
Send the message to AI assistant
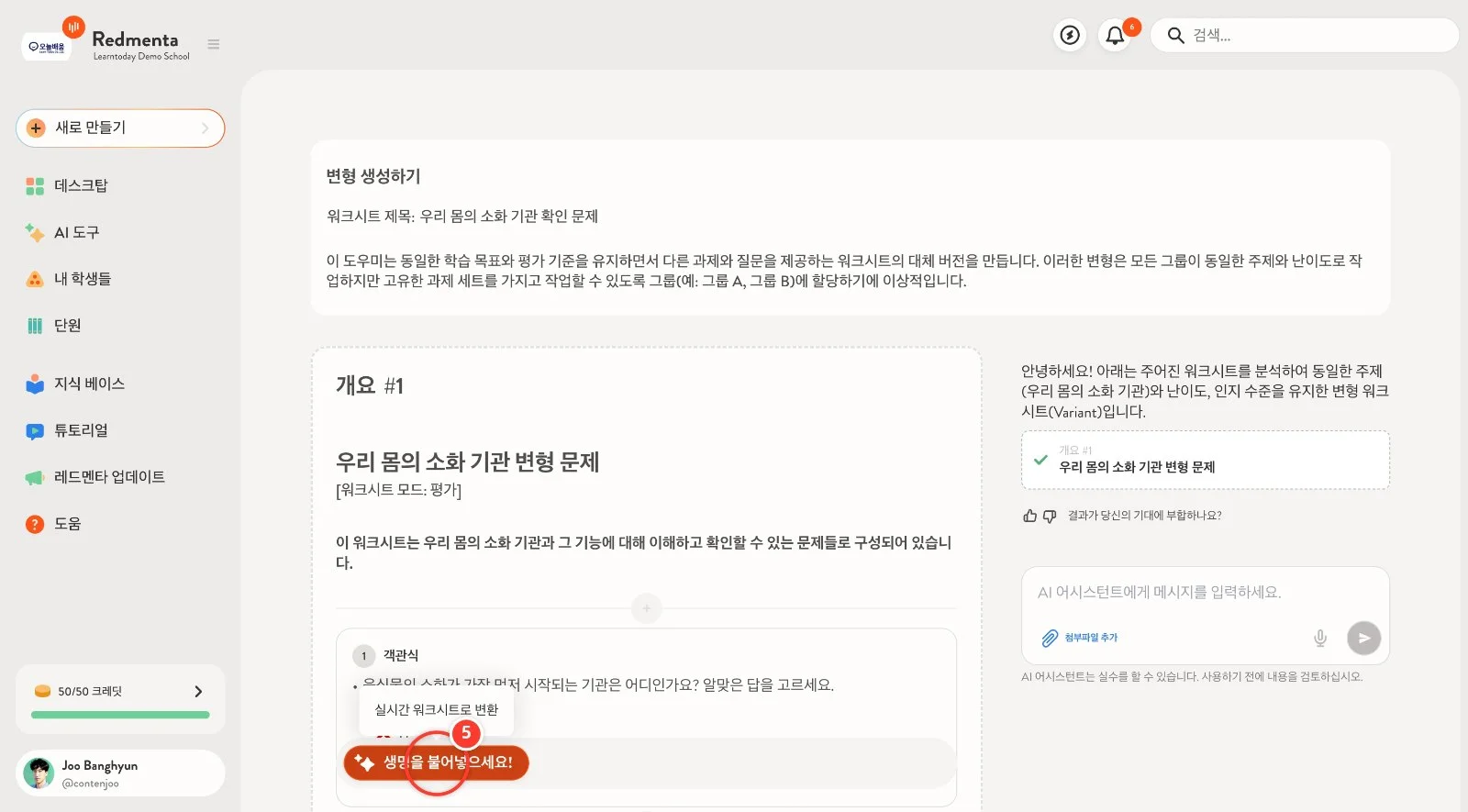pos(1364,638)
